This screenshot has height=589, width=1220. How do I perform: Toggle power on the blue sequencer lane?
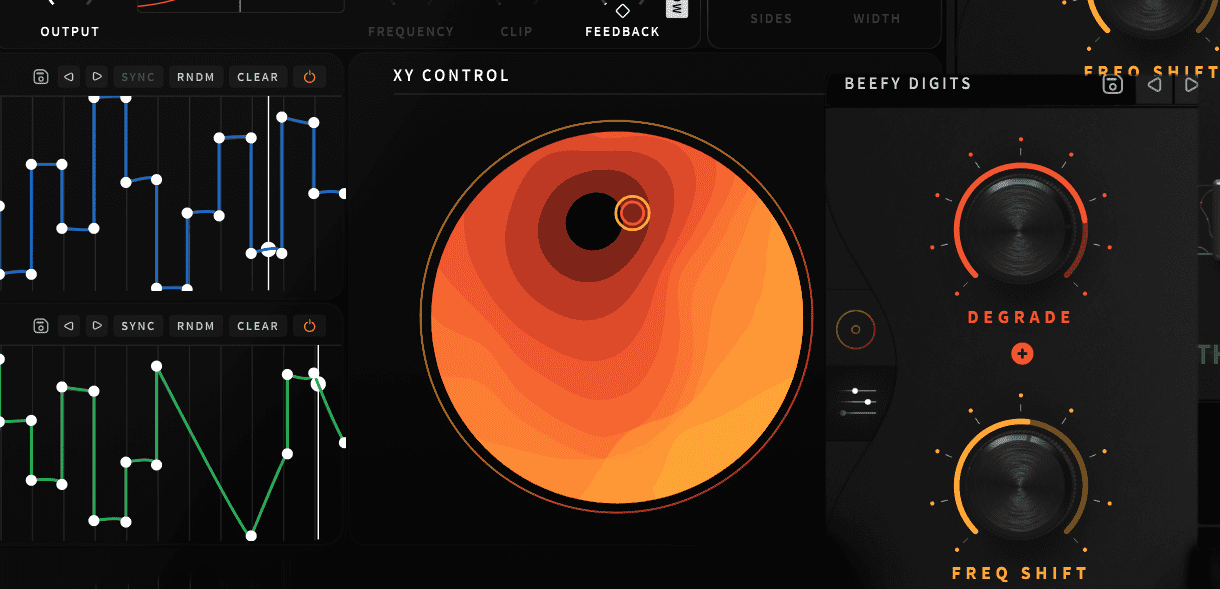pos(309,77)
